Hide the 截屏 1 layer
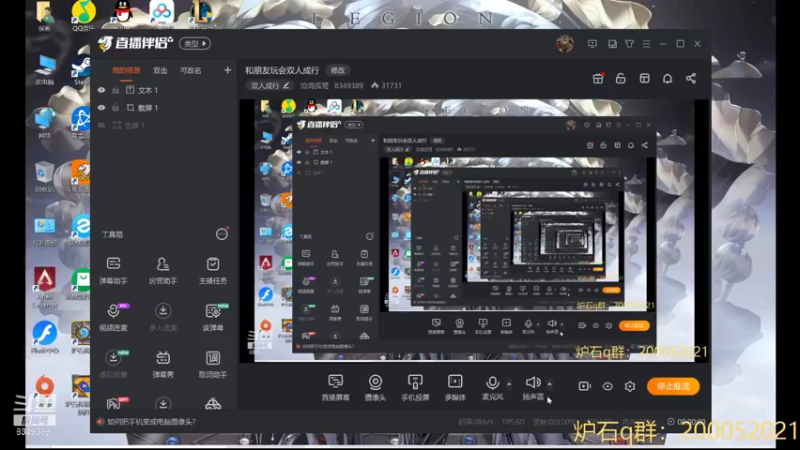 coord(102,108)
